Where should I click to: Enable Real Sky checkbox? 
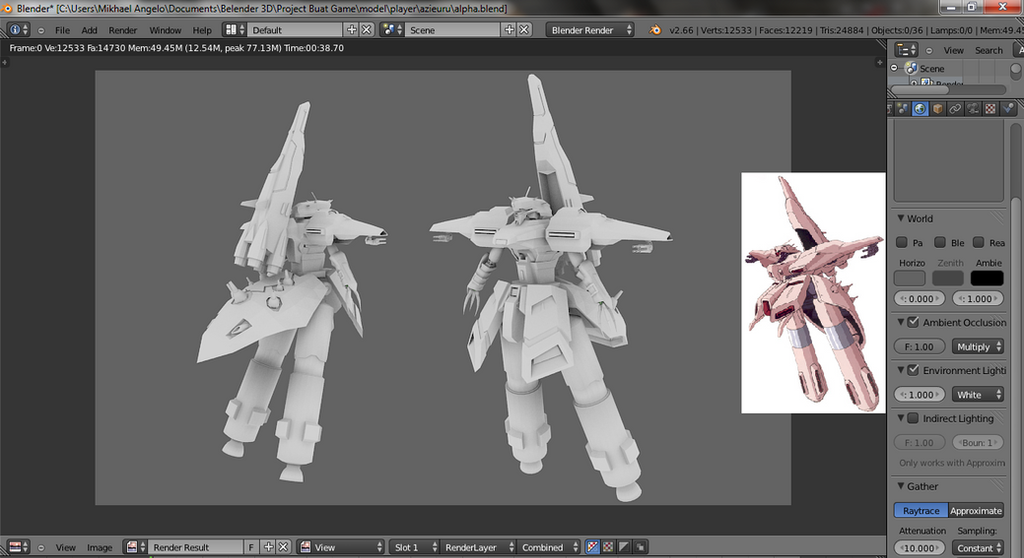pyautogui.click(x=978, y=242)
